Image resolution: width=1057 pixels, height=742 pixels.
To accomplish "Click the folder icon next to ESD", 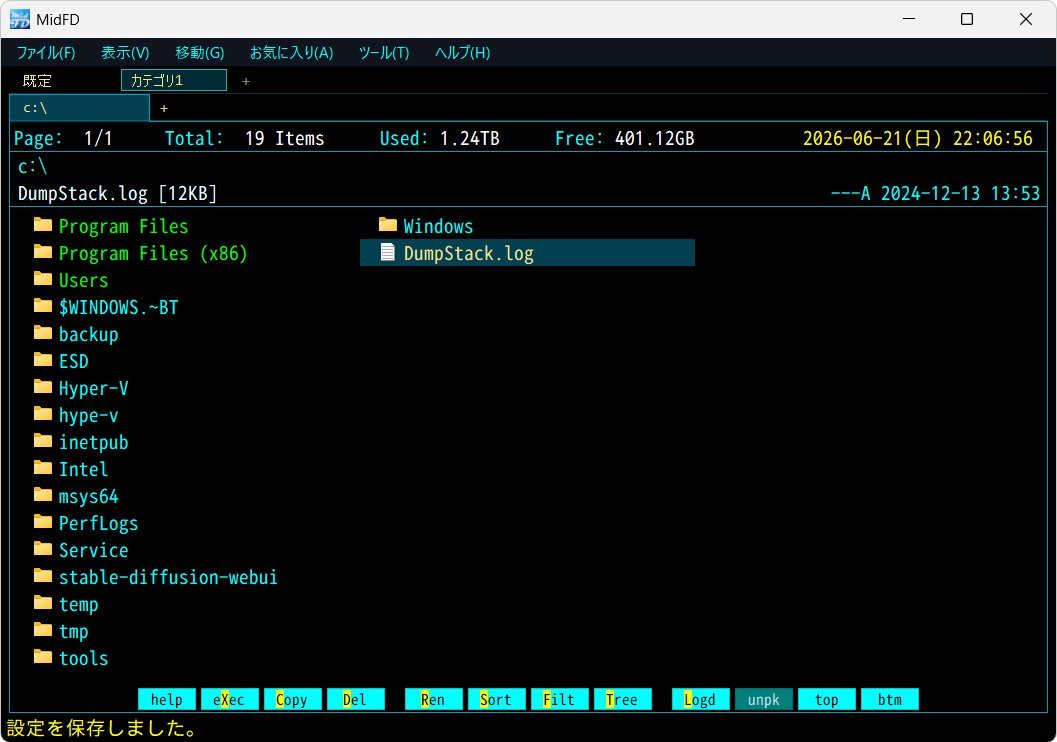I will tap(42, 359).
